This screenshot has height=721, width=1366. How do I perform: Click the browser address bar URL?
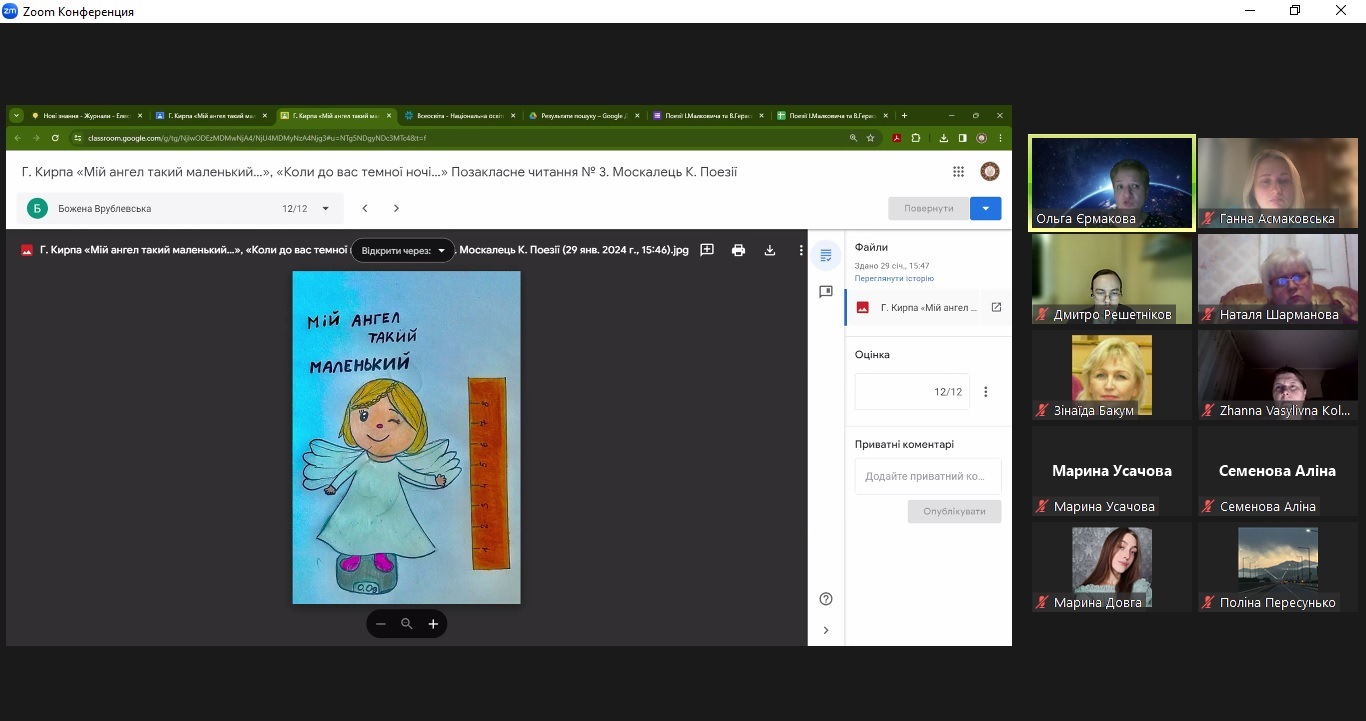(x=257, y=138)
